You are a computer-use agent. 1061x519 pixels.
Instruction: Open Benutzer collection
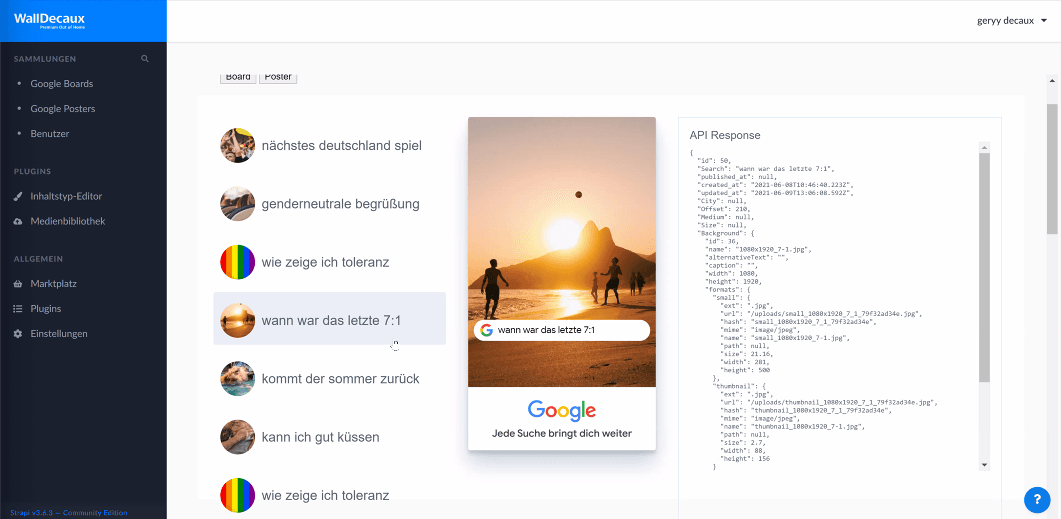(50, 133)
